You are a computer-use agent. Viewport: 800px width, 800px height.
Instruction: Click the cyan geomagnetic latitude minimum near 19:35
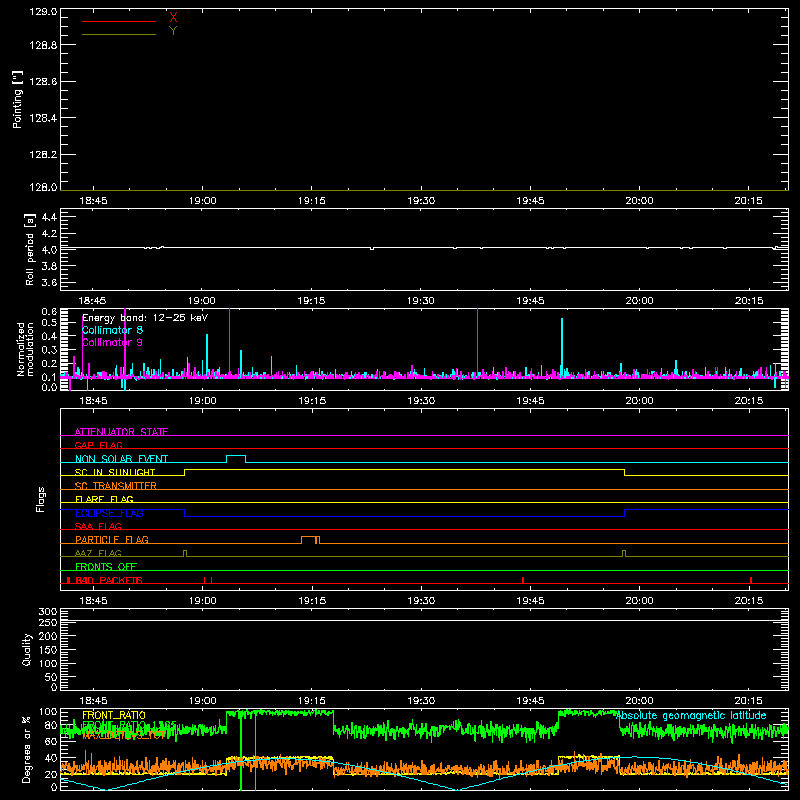click(458, 789)
